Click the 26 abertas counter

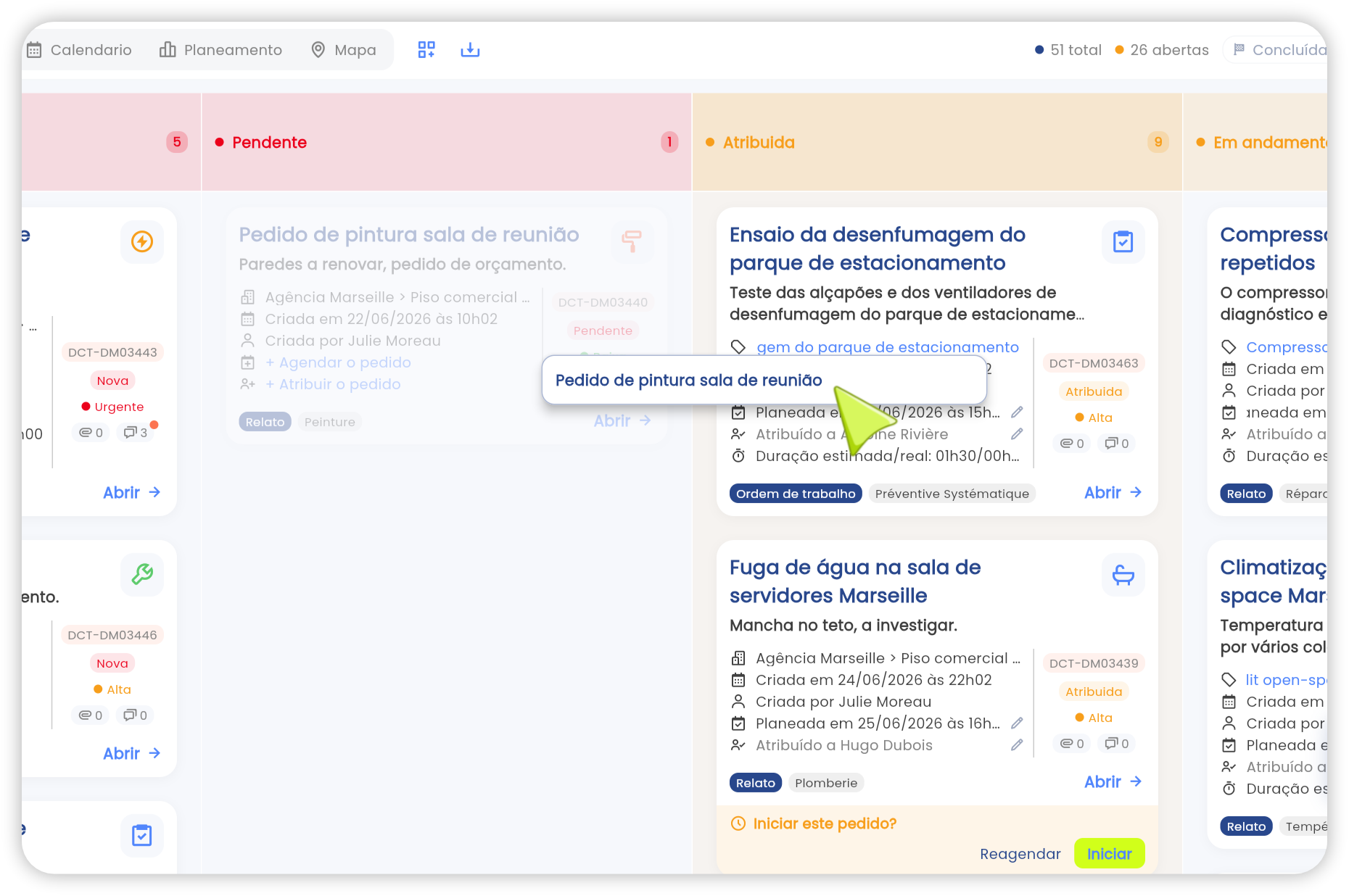pyautogui.click(x=1162, y=50)
